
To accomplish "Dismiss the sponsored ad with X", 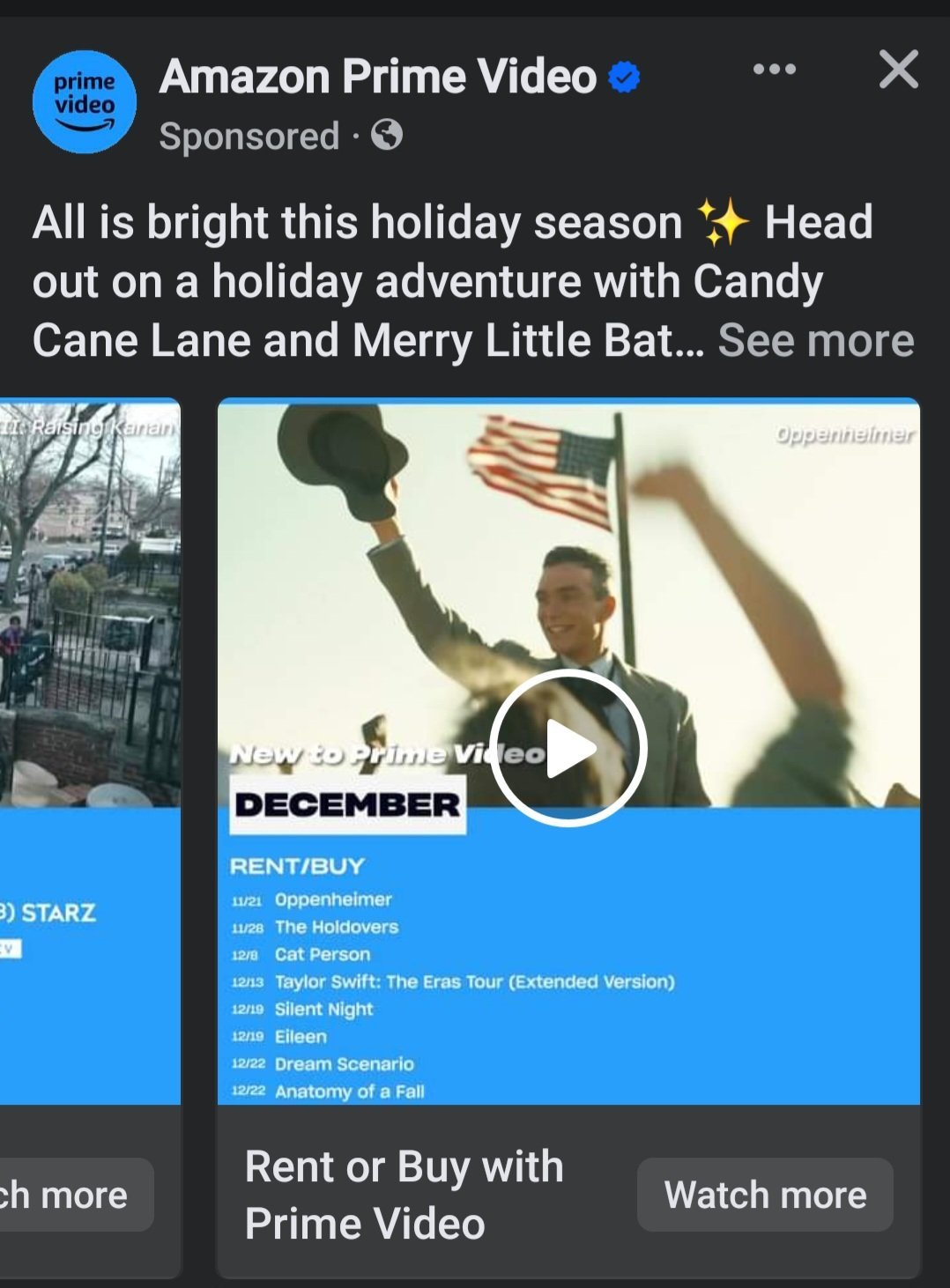I will tap(899, 69).
